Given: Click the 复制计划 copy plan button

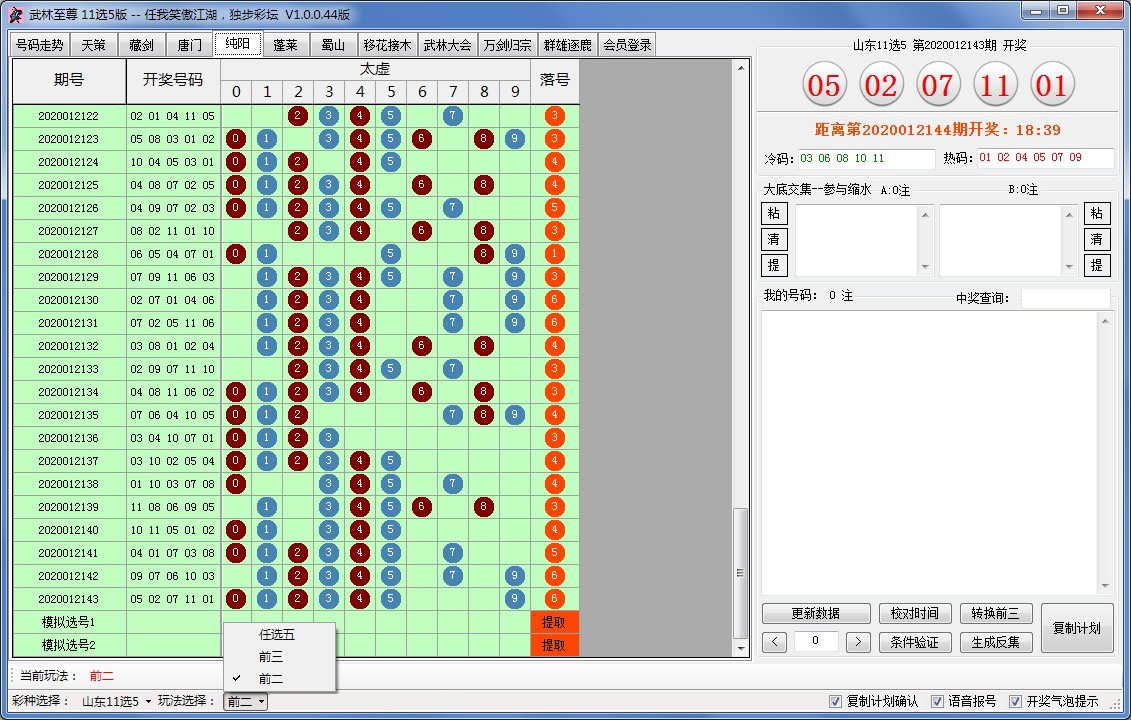Looking at the screenshot, I should tap(1076, 627).
